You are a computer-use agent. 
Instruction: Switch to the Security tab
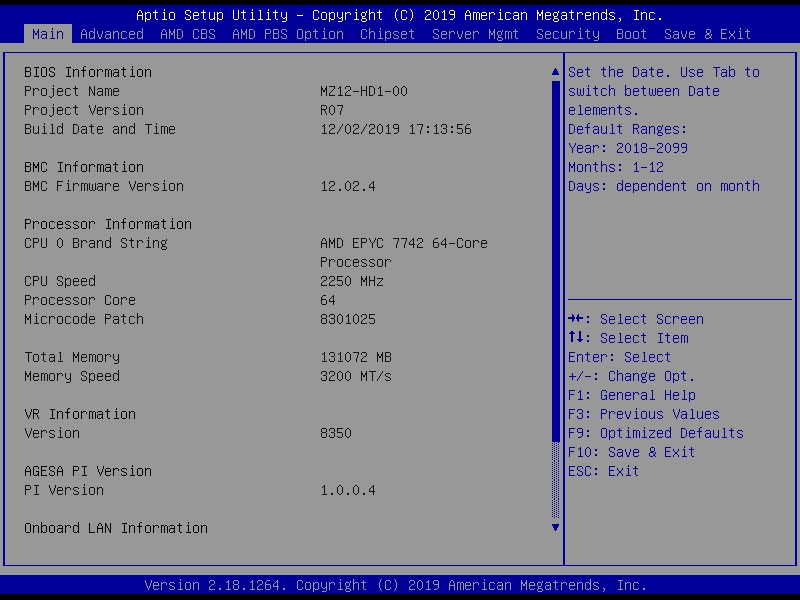pos(567,34)
